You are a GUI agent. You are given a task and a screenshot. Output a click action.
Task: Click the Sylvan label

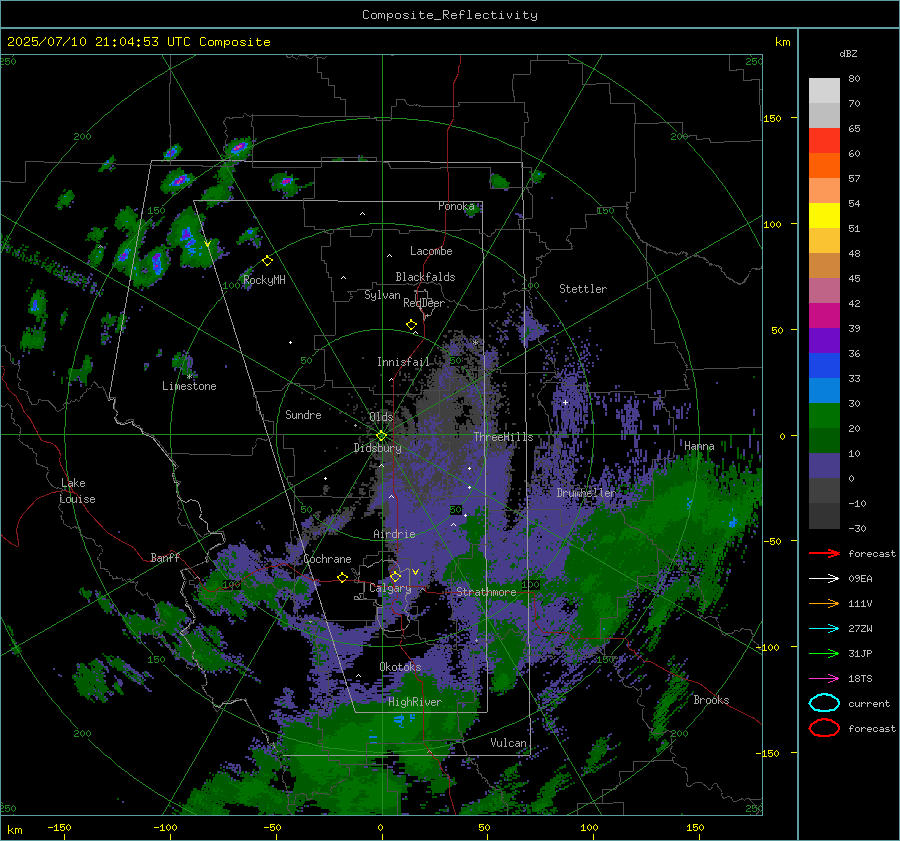click(382, 295)
